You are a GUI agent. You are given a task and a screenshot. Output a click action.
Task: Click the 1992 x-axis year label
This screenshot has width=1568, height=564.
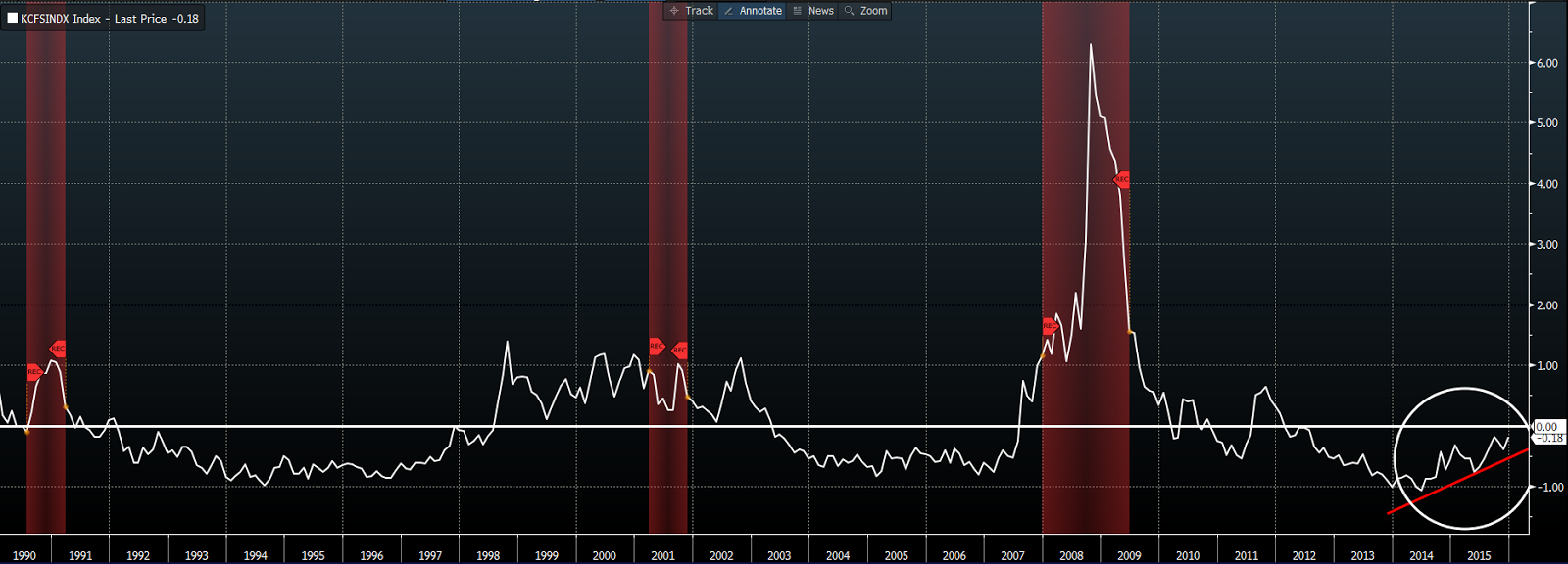[138, 555]
